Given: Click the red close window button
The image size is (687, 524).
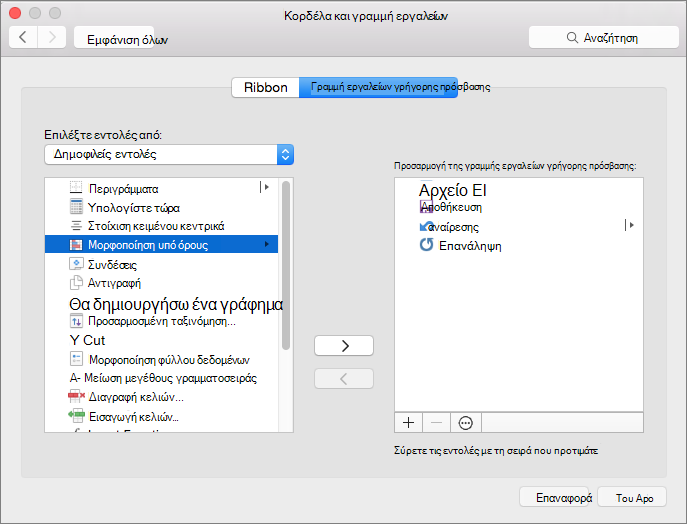Looking at the screenshot, I should click(15, 13).
